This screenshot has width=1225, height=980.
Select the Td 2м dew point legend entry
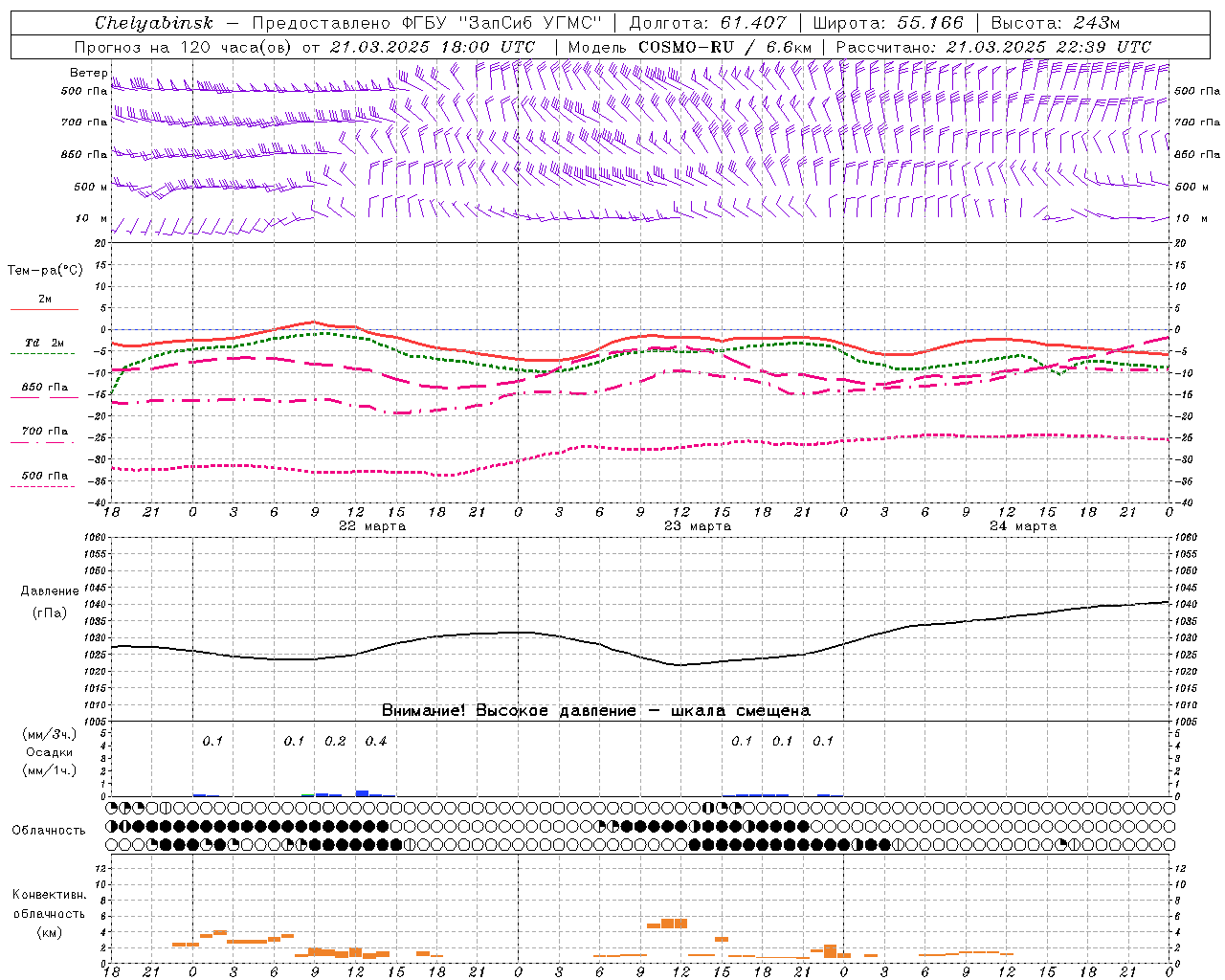click(x=44, y=343)
